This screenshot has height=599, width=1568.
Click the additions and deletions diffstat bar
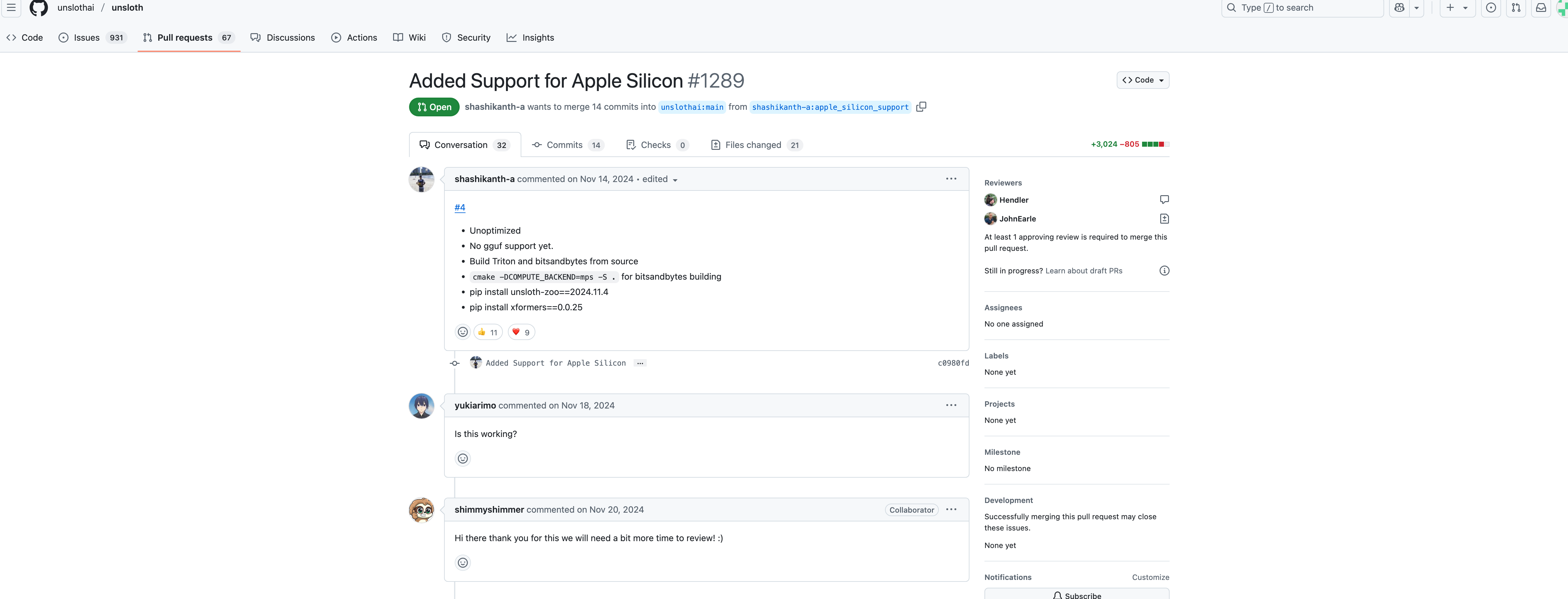pos(1155,144)
